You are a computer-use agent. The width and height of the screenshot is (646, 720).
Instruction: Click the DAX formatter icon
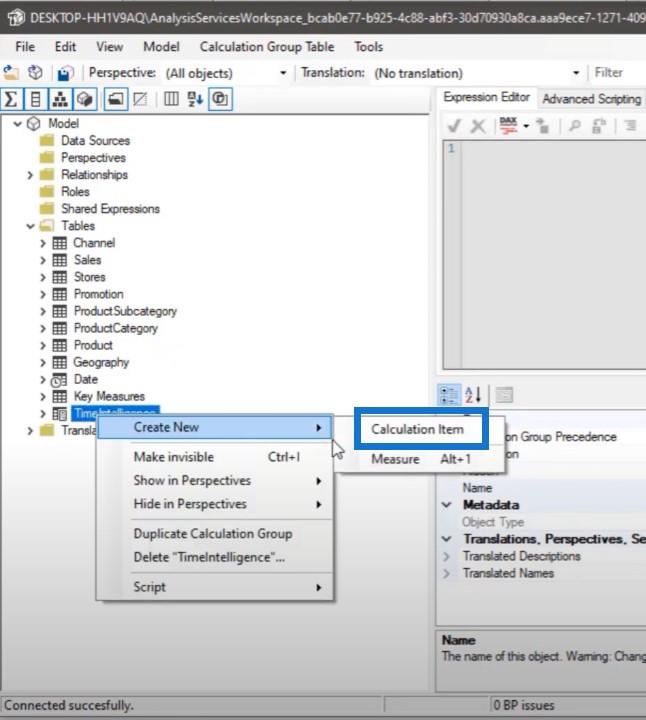tap(508, 125)
